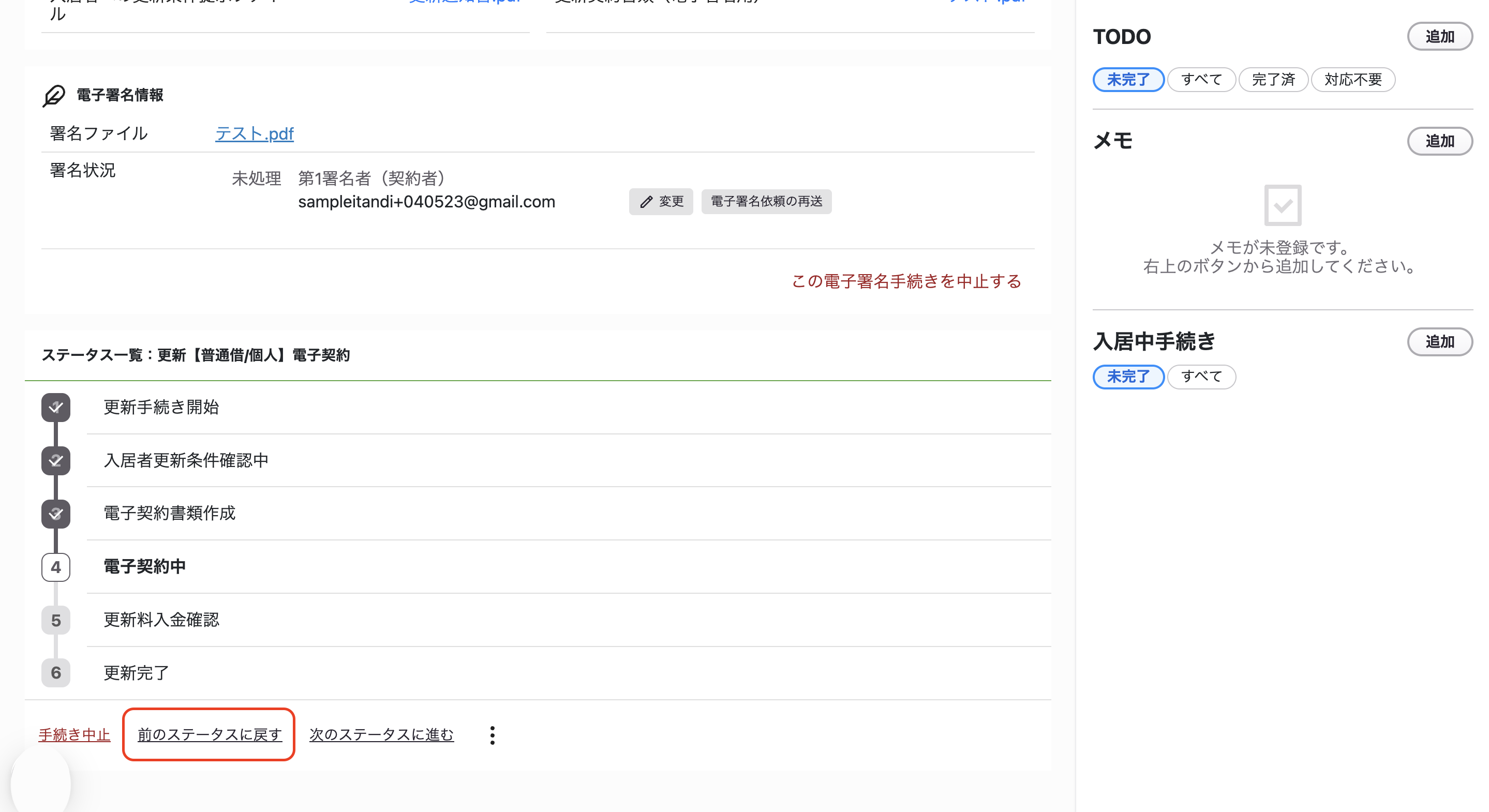The image size is (1489, 812).
Task: Click the 第1署名者（契約者） label
Action: [x=371, y=178]
